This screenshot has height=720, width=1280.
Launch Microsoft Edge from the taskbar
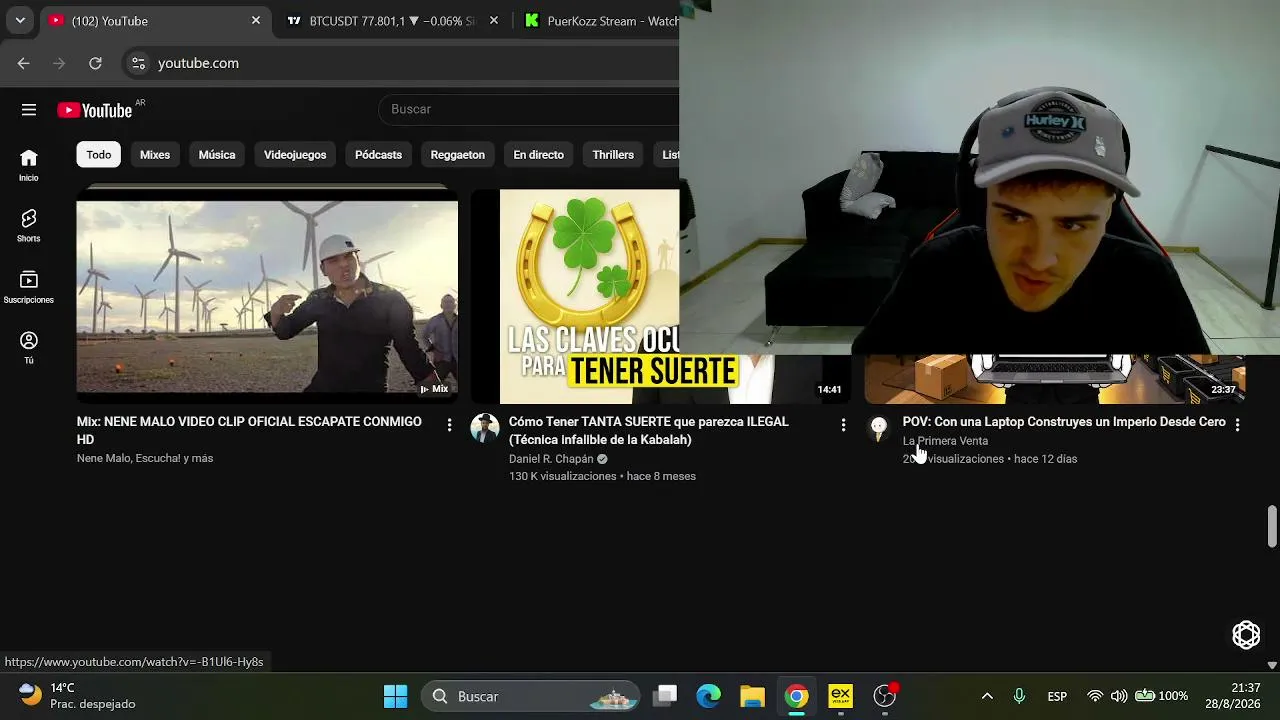pos(709,696)
